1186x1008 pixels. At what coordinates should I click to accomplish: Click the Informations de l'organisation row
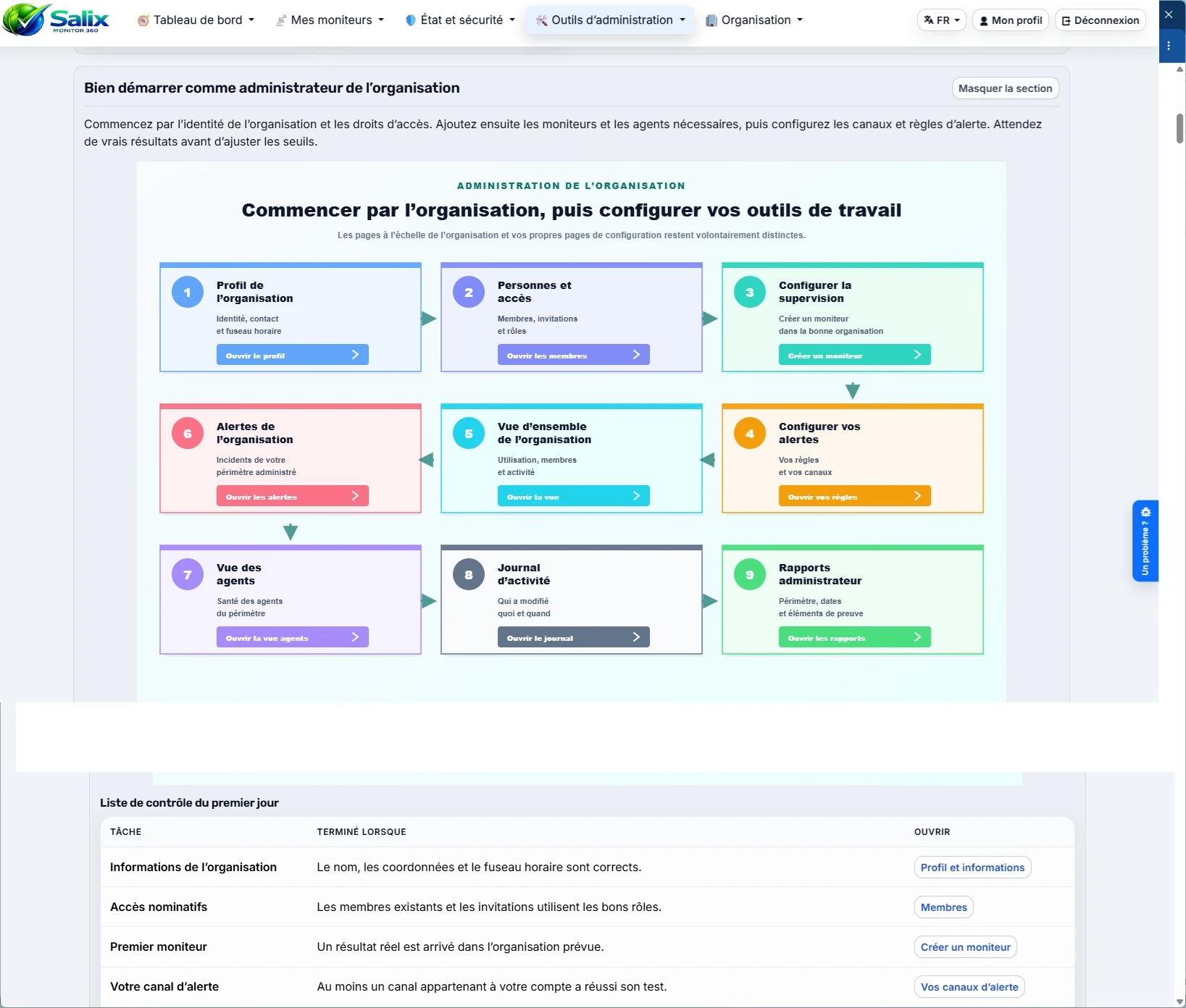587,868
